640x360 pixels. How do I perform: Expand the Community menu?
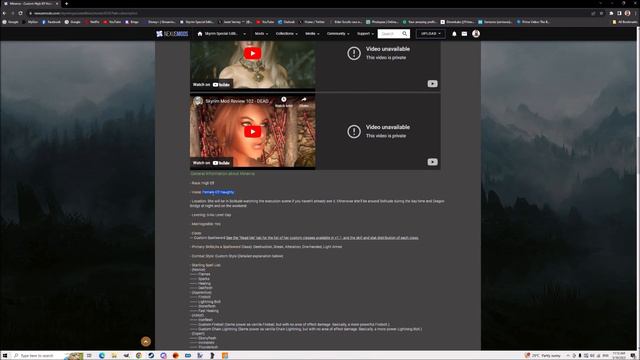(338, 34)
